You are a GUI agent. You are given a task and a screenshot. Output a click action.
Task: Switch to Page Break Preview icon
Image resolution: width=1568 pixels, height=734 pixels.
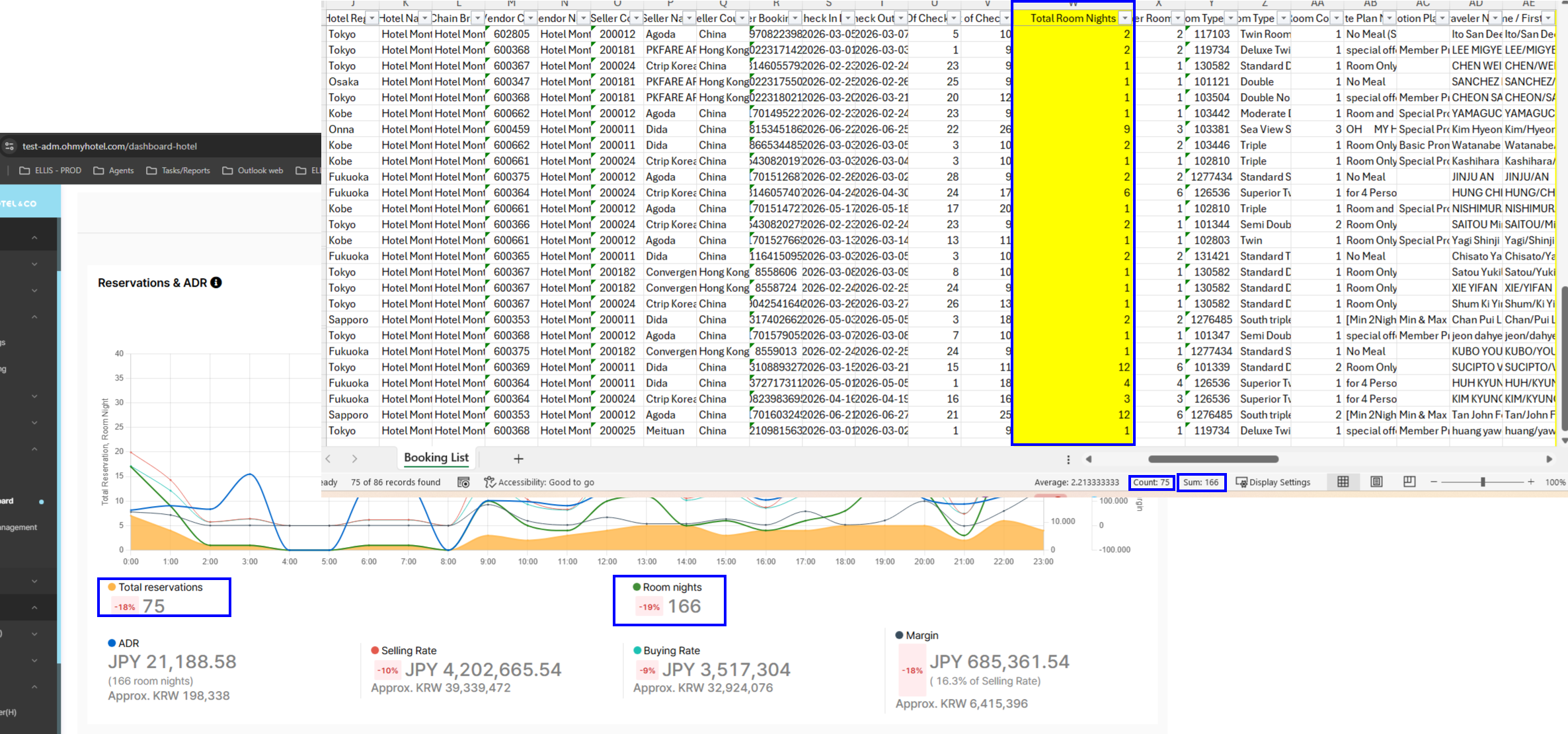coord(1409,482)
